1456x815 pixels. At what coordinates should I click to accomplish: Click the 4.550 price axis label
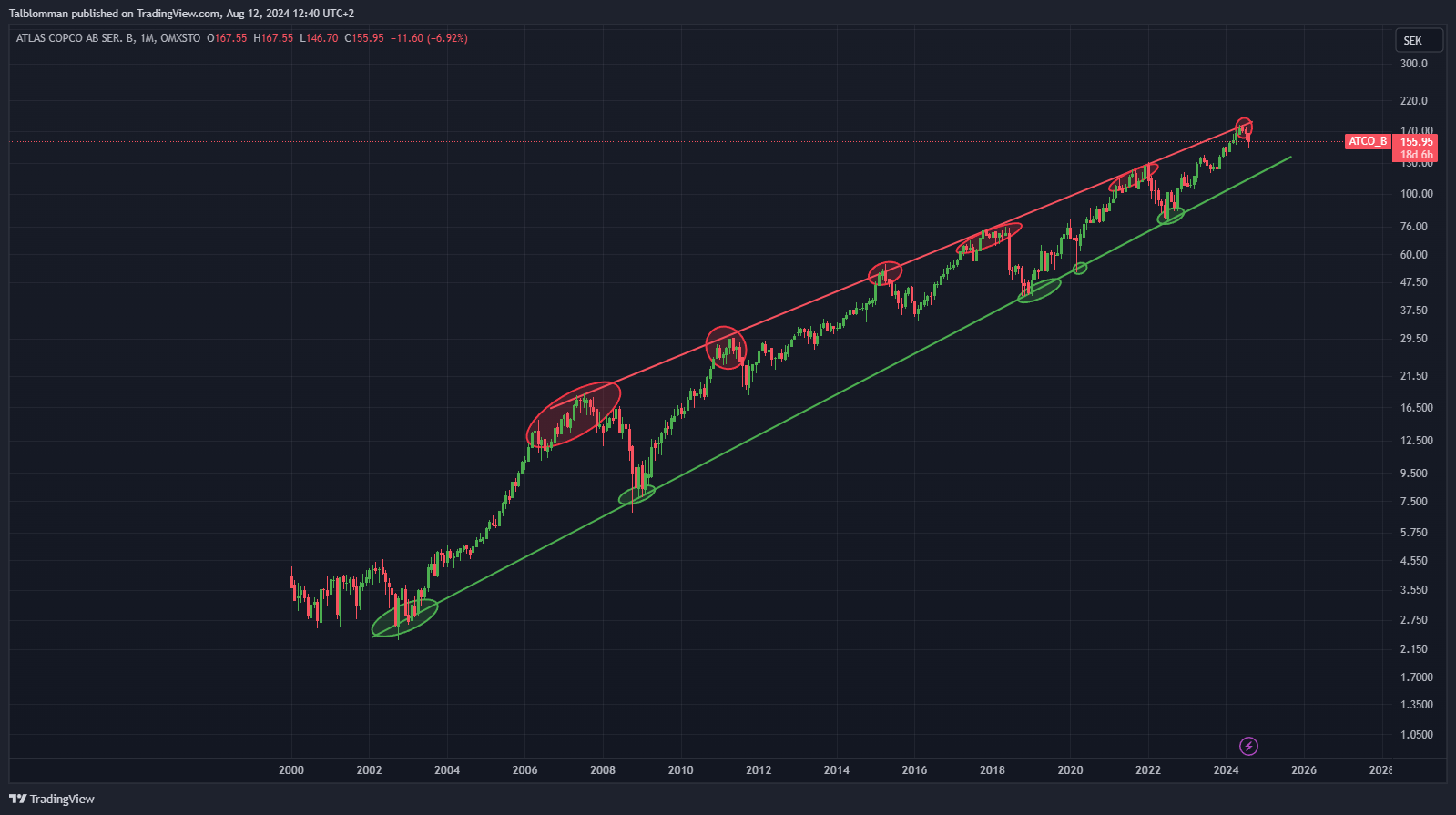click(x=1414, y=561)
